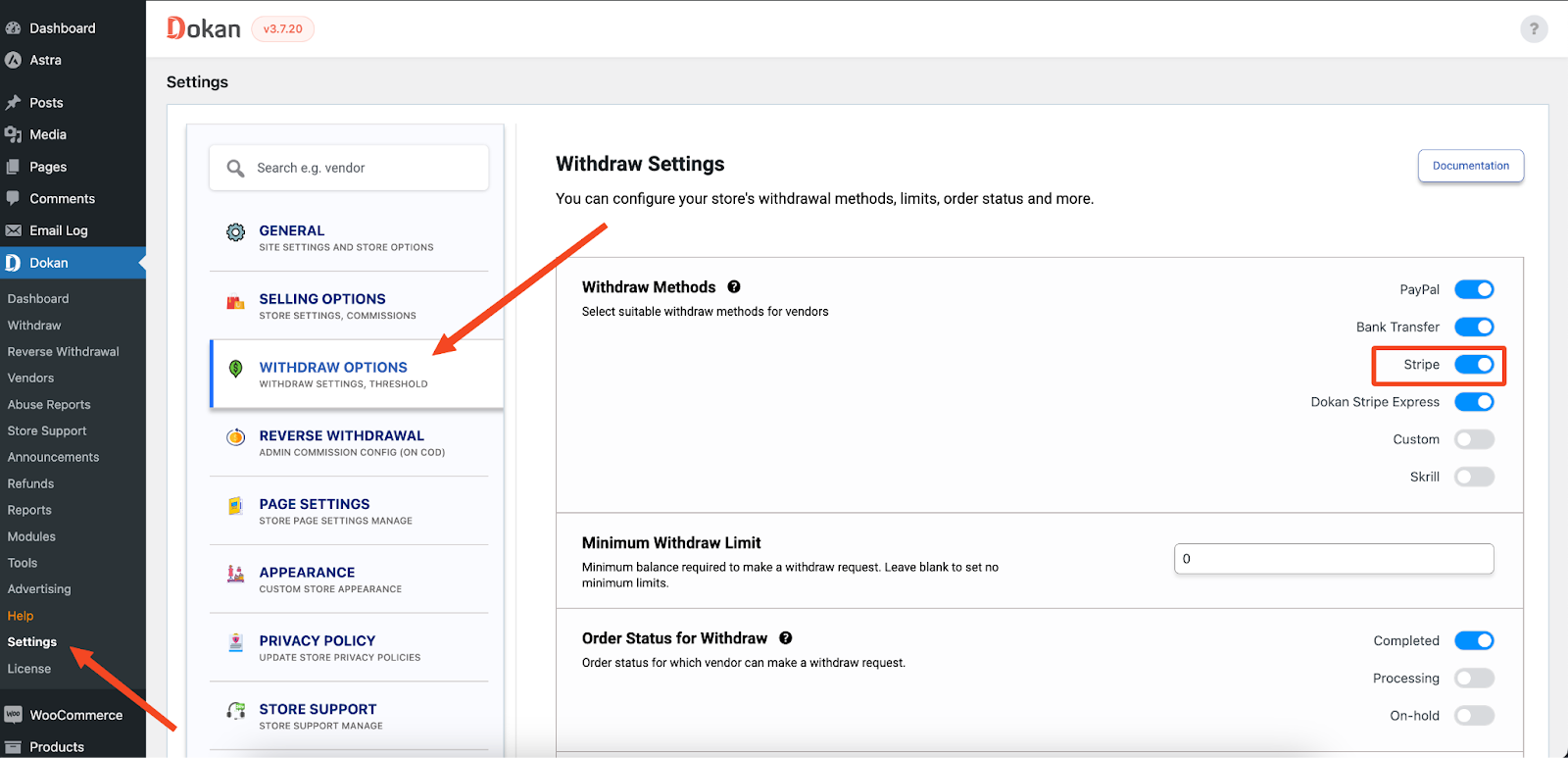Open Dokan Withdraw submenu link
Screen dimensions: 1568x758
tap(34, 325)
